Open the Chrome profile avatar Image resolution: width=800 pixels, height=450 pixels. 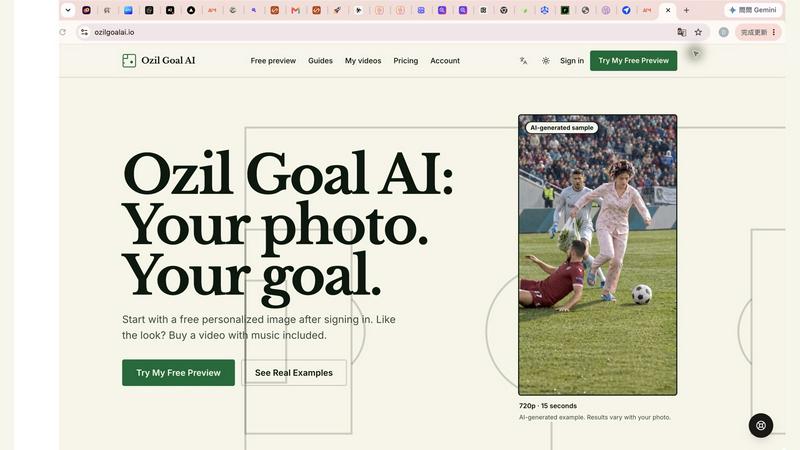coord(723,32)
